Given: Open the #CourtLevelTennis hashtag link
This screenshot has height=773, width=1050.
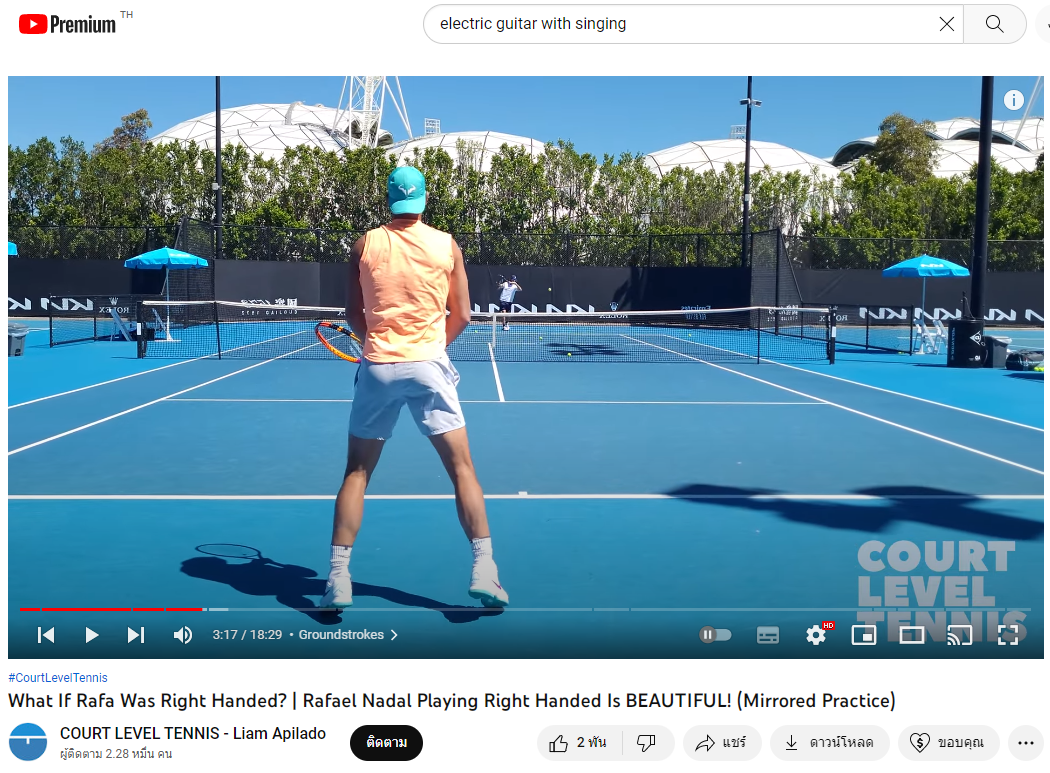Looking at the screenshot, I should point(58,677).
